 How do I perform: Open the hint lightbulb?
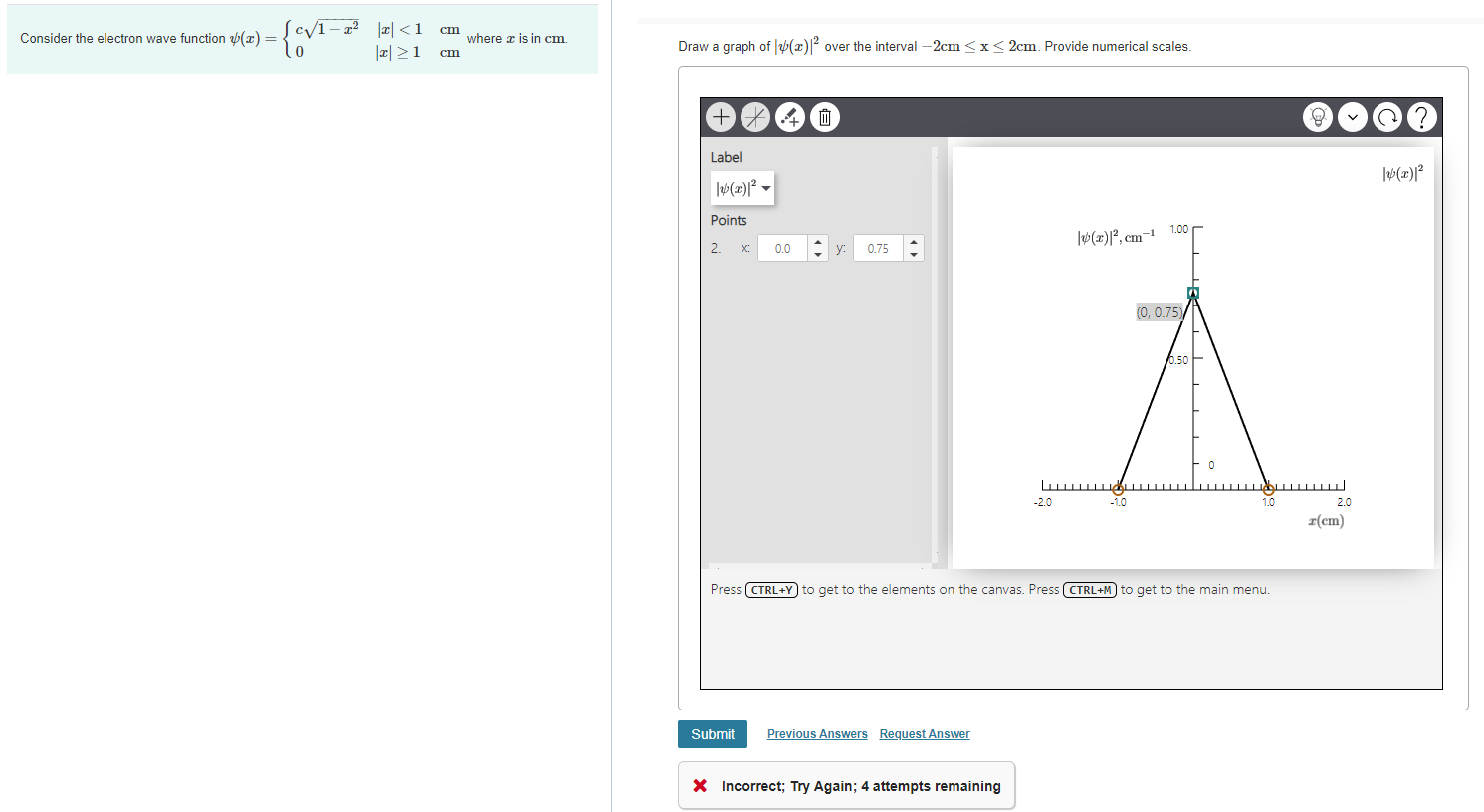tap(1318, 116)
